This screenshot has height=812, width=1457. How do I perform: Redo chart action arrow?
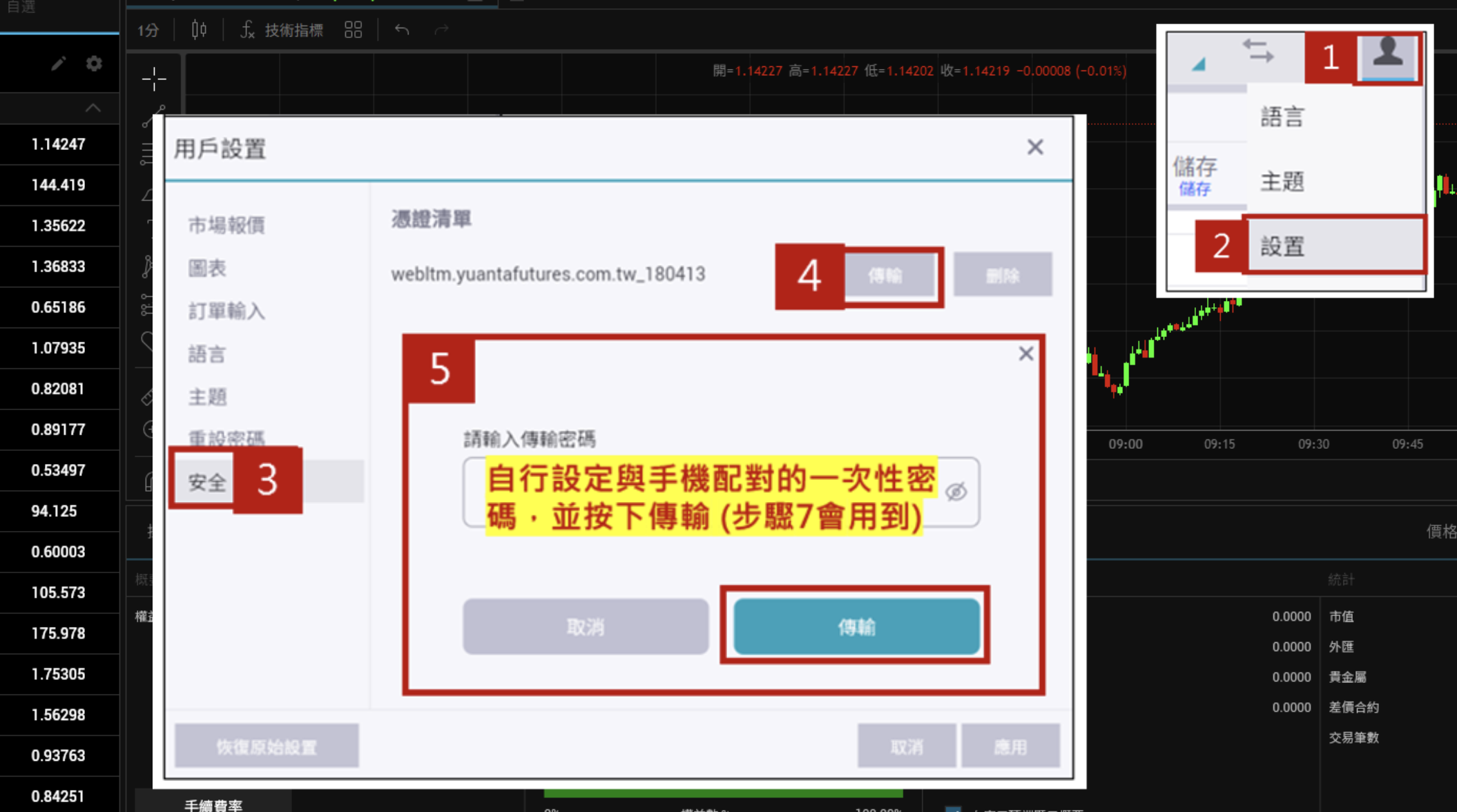(x=441, y=30)
